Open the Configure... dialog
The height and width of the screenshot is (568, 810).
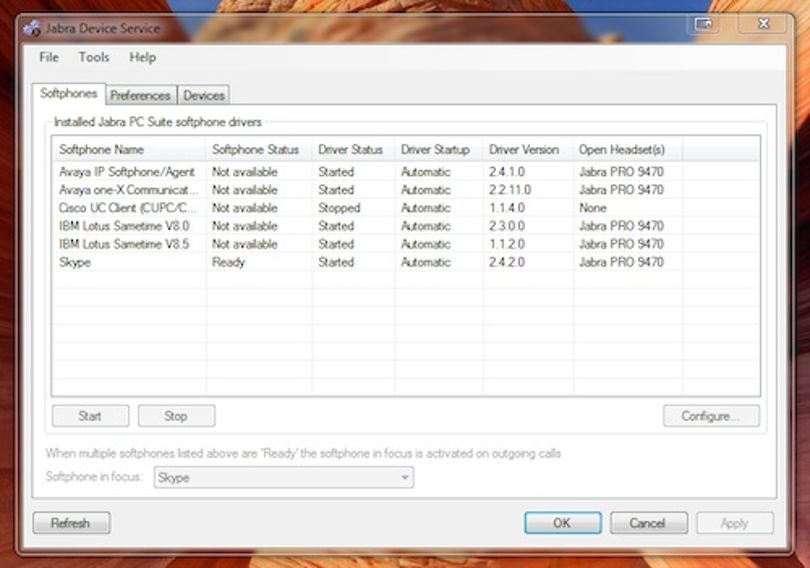pos(711,416)
